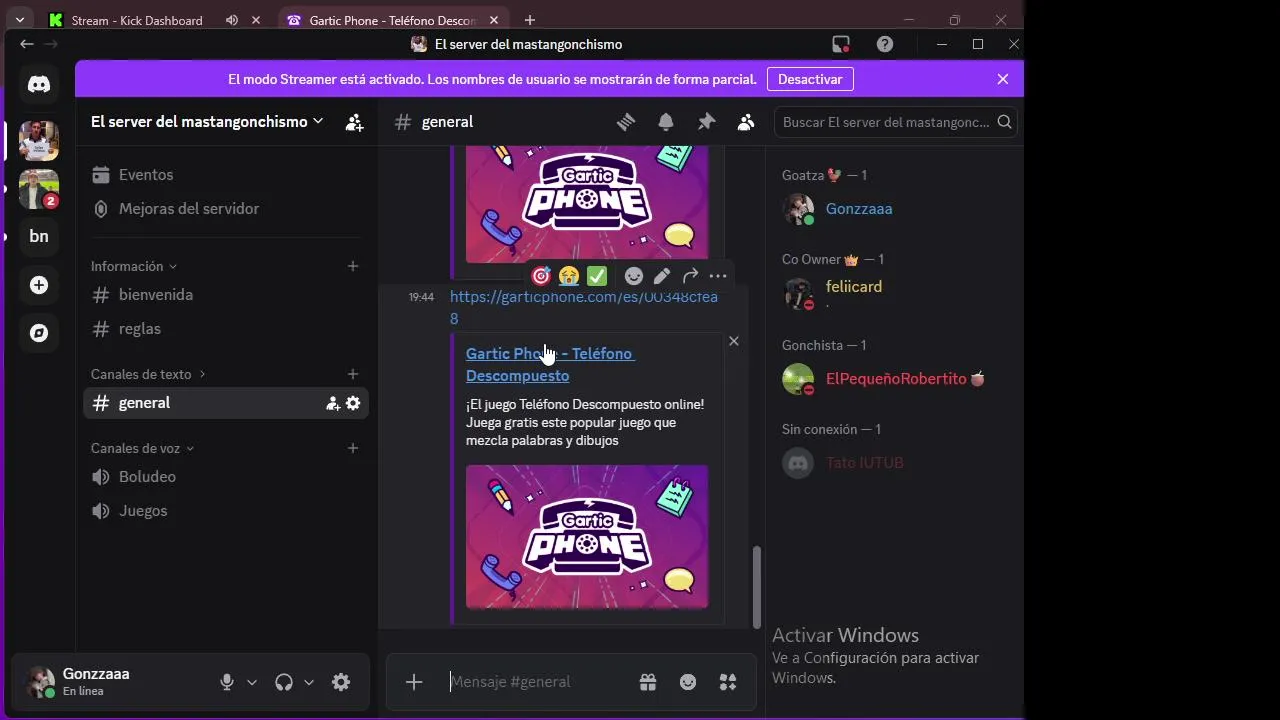Image resolution: width=1280 pixels, height=720 pixels.
Task: Open general channel settings gear
Action: point(353,403)
